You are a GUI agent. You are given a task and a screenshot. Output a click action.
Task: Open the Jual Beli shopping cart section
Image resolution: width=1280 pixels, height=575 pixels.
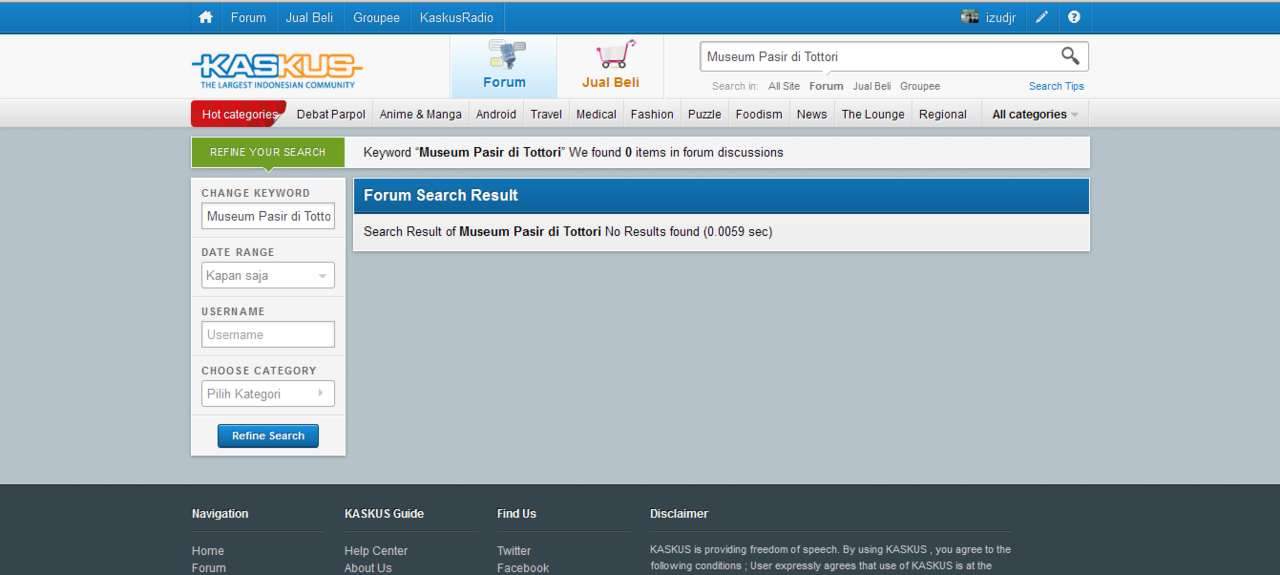coord(610,66)
